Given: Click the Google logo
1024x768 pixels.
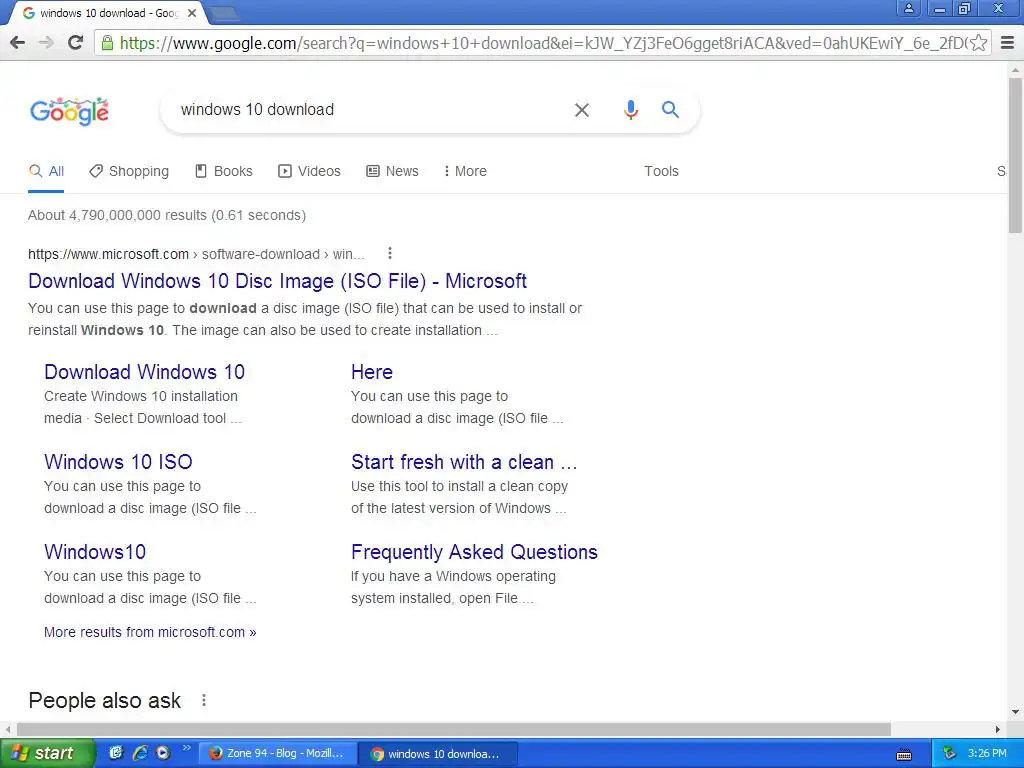Looking at the screenshot, I should pos(69,111).
